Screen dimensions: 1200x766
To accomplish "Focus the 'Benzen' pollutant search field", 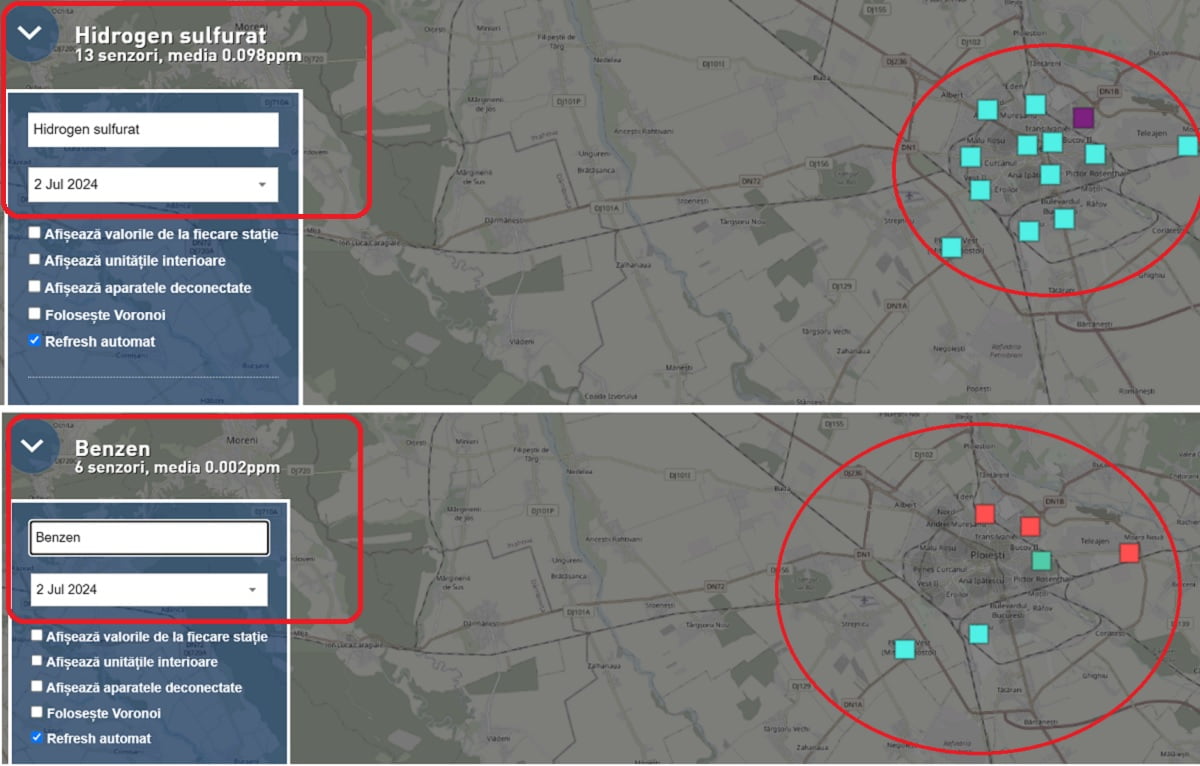I will pos(149,538).
